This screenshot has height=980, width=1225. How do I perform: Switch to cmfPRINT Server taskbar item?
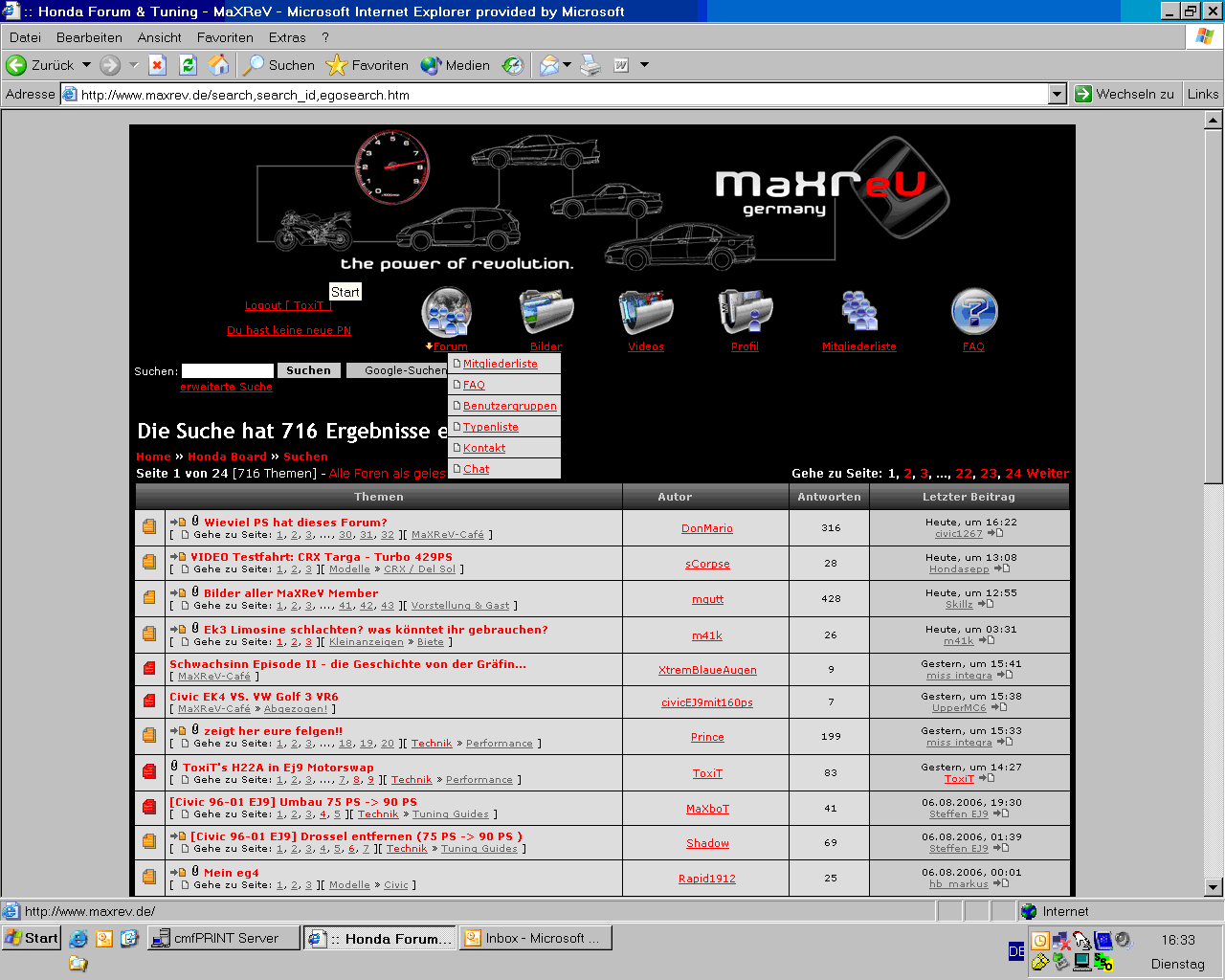(224, 938)
